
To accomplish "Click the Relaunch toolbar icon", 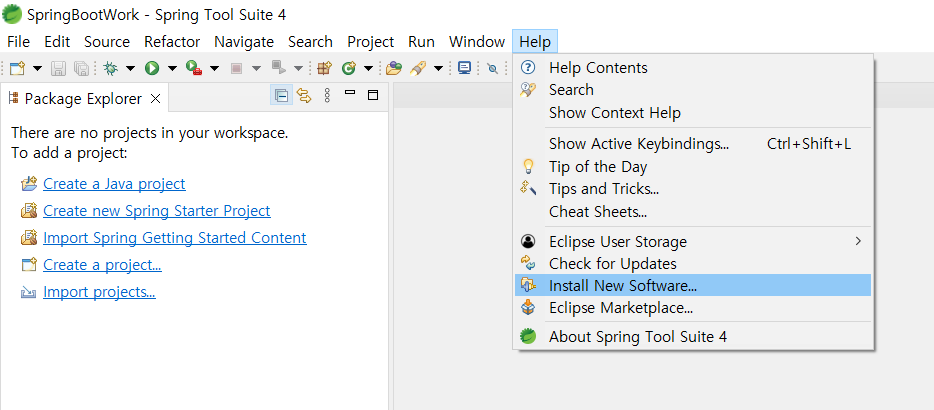I will click(x=278, y=68).
